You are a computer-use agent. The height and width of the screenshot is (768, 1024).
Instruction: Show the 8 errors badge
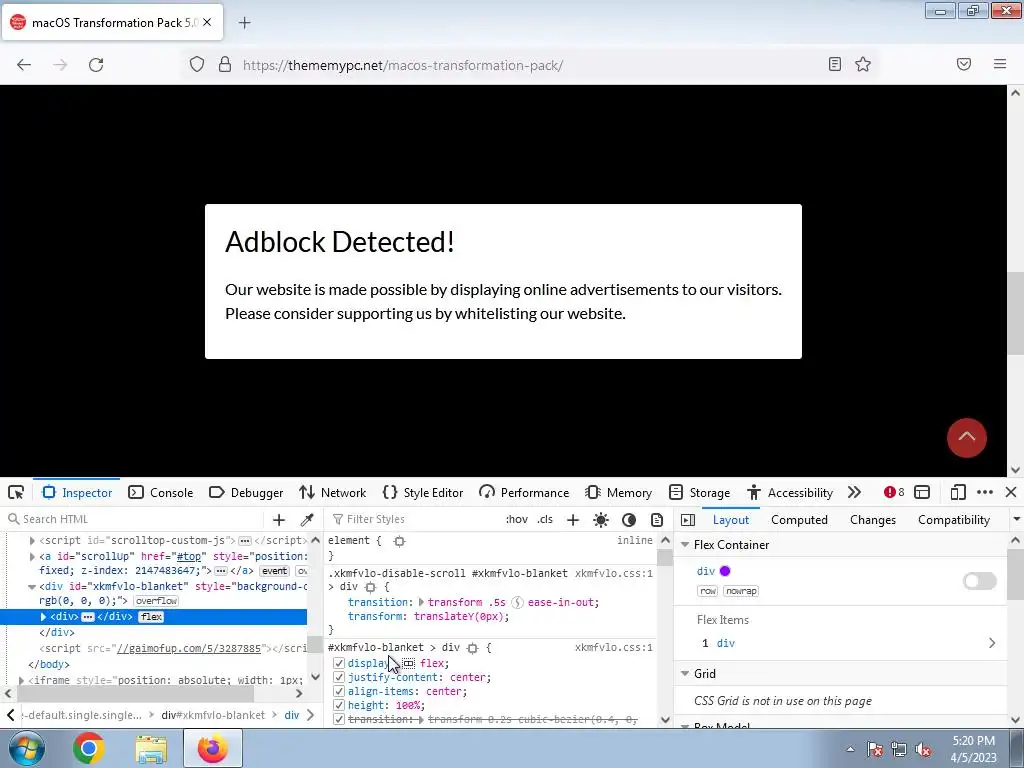point(894,492)
